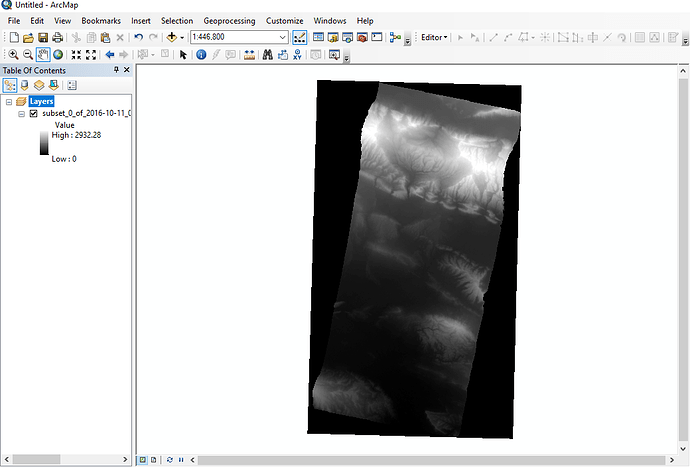The image size is (690, 467).
Task: Uncheck the subset_0_of_2016 layer visibility
Action: click(x=33, y=114)
